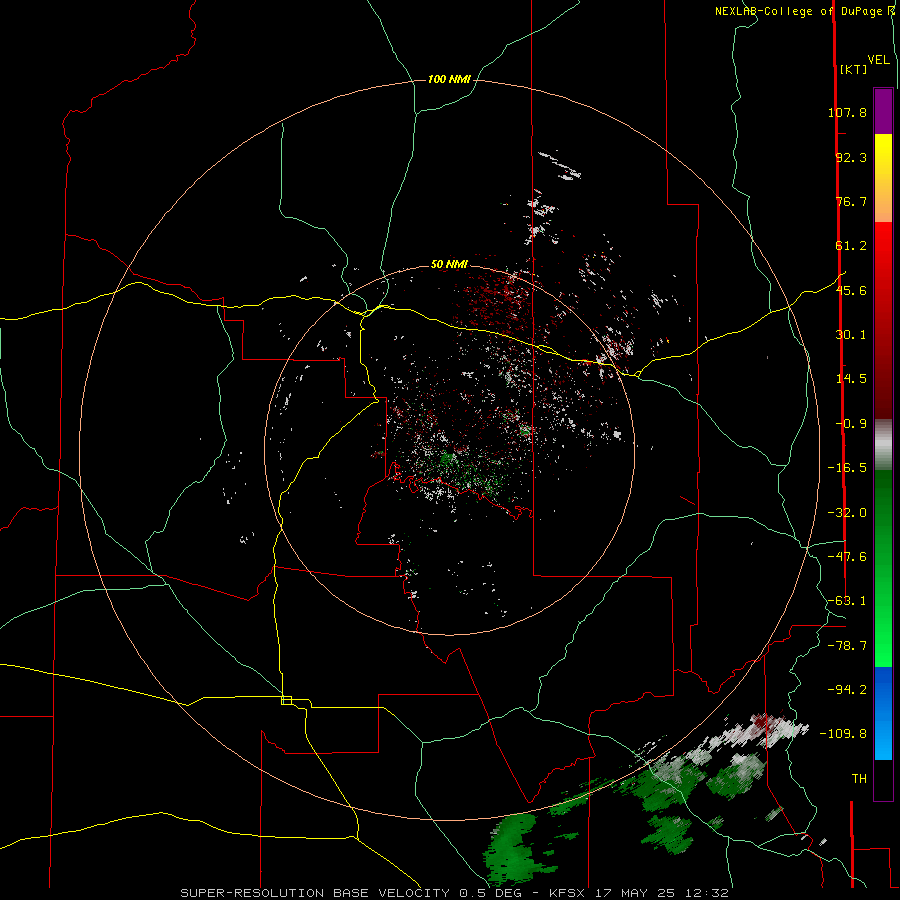Click the 30.1 velocity scale value

(851, 335)
